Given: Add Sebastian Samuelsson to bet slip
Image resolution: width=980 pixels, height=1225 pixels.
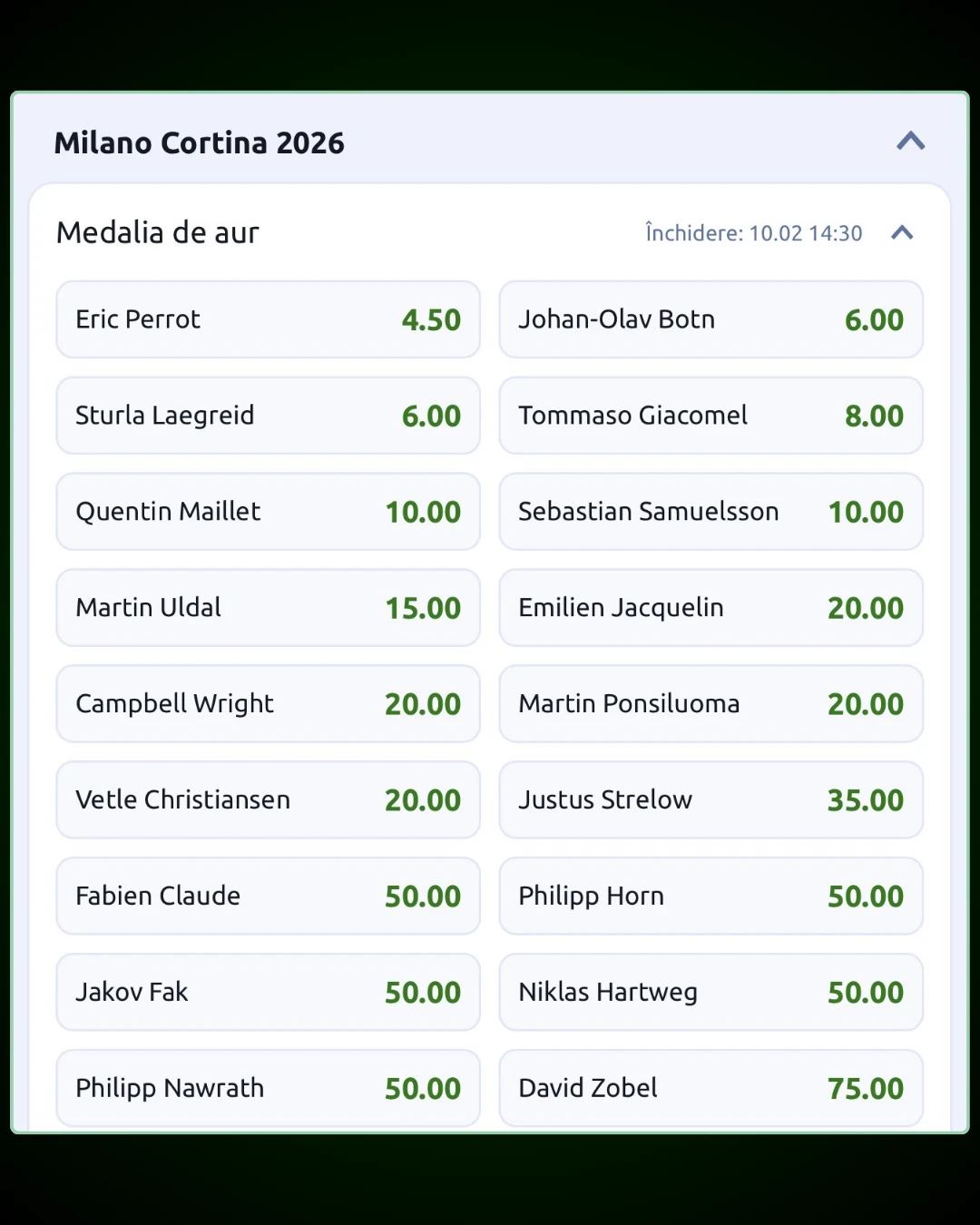Looking at the screenshot, I should pos(710,512).
